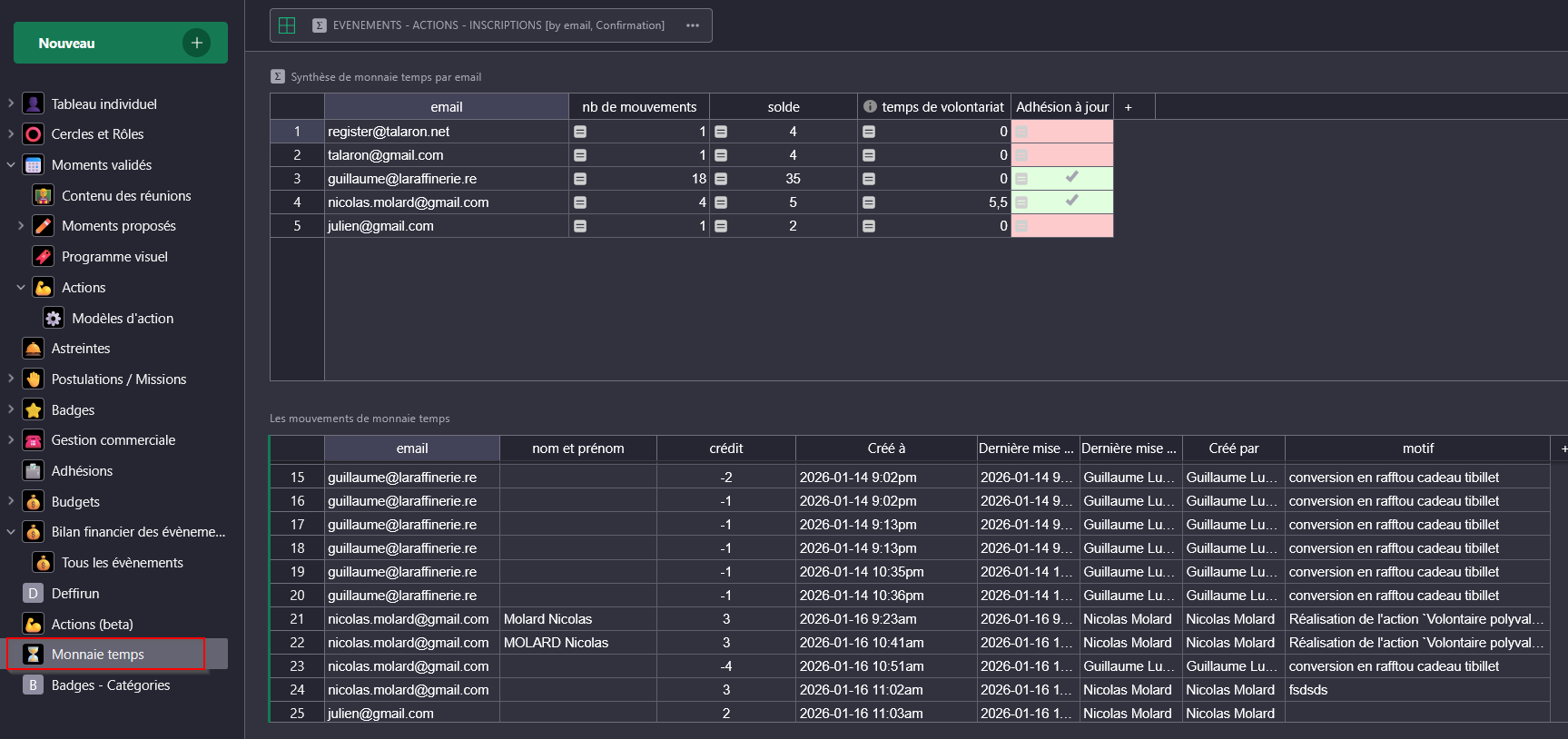Click the Tableau individuel page icon

pyautogui.click(x=34, y=104)
